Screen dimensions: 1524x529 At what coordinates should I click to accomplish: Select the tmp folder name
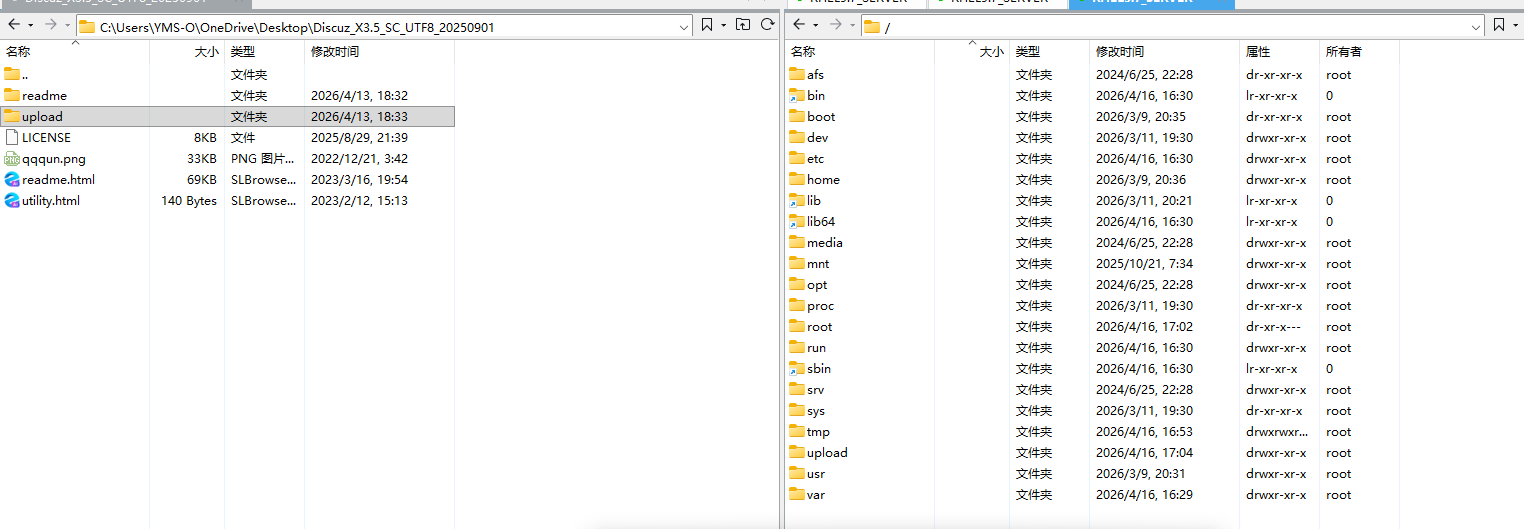pos(818,432)
